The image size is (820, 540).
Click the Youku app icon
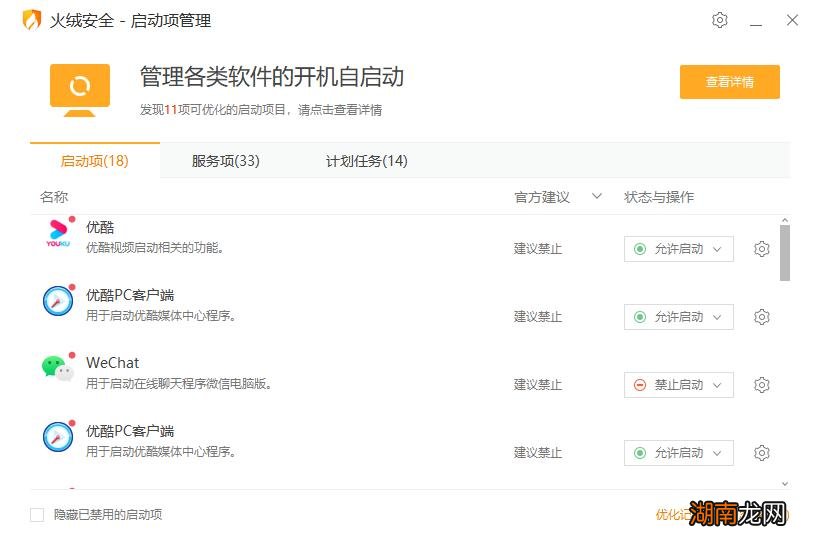(59, 233)
